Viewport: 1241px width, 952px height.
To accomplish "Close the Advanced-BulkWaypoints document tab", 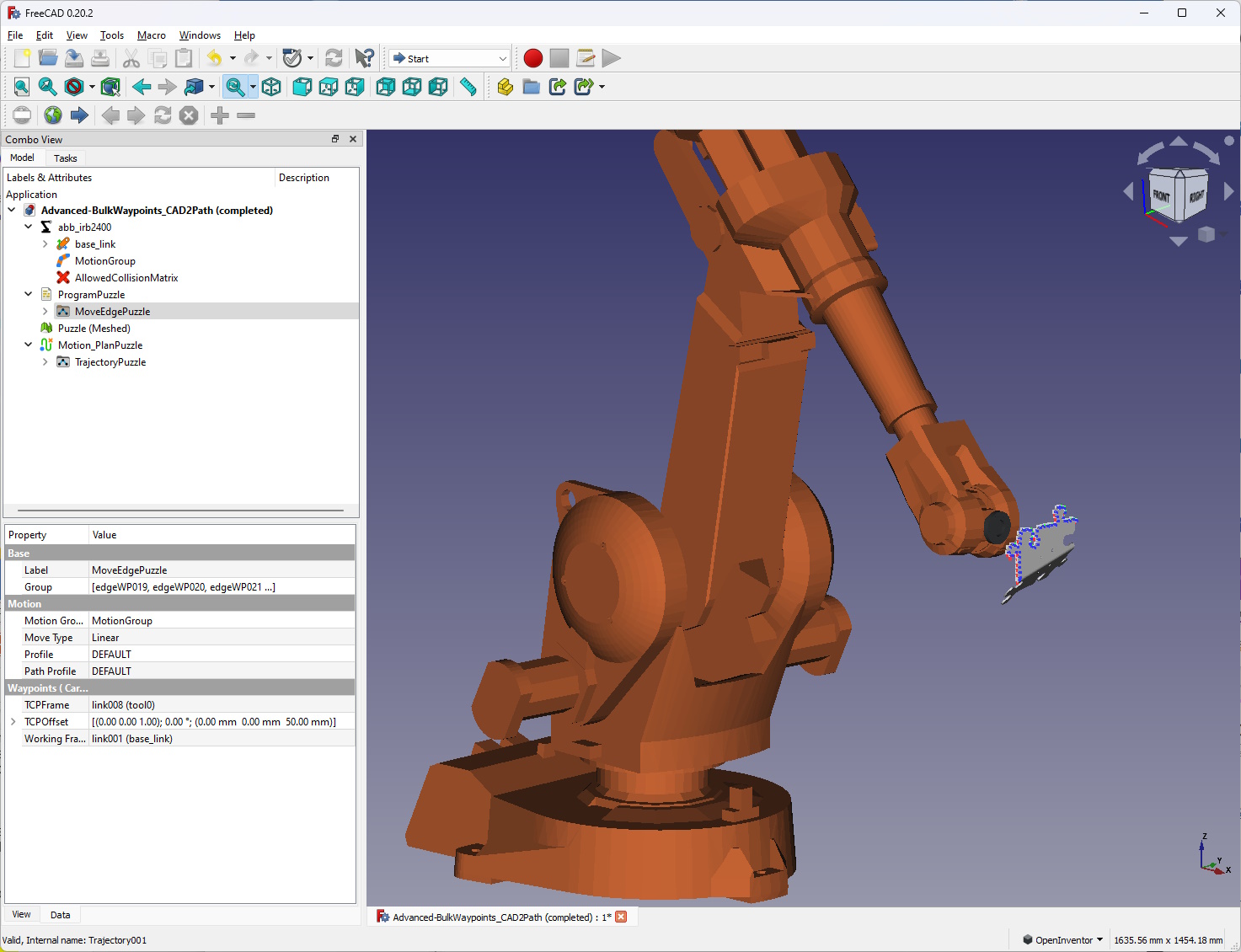I will click(621, 917).
